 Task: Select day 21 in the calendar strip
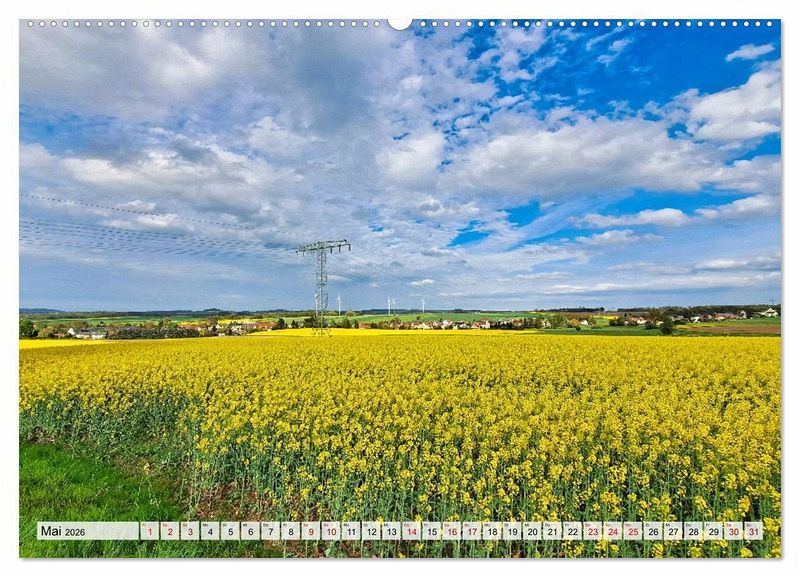click(553, 531)
